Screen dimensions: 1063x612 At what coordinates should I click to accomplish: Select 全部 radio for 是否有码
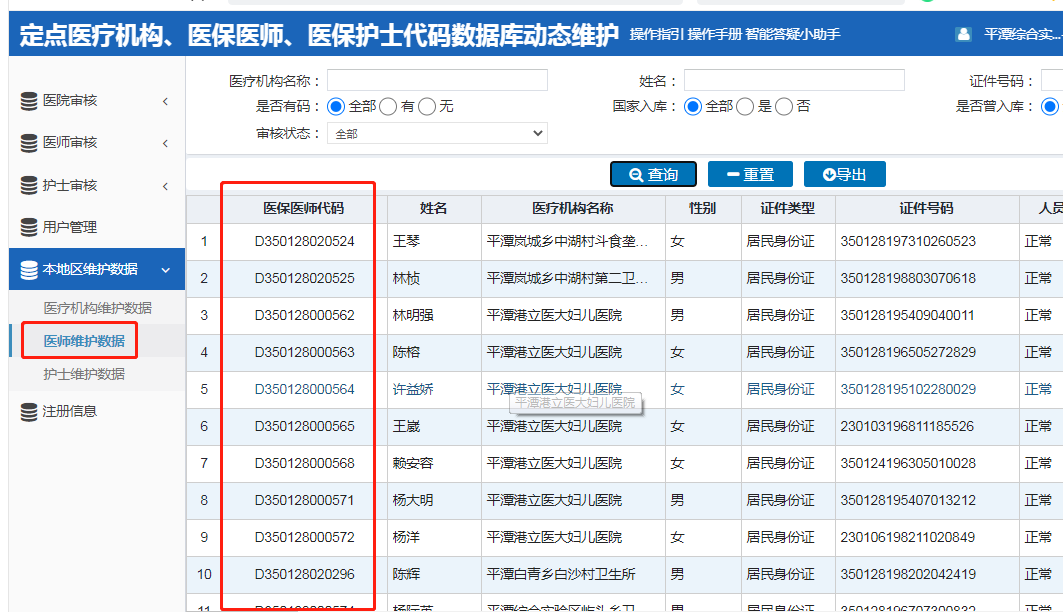336,106
